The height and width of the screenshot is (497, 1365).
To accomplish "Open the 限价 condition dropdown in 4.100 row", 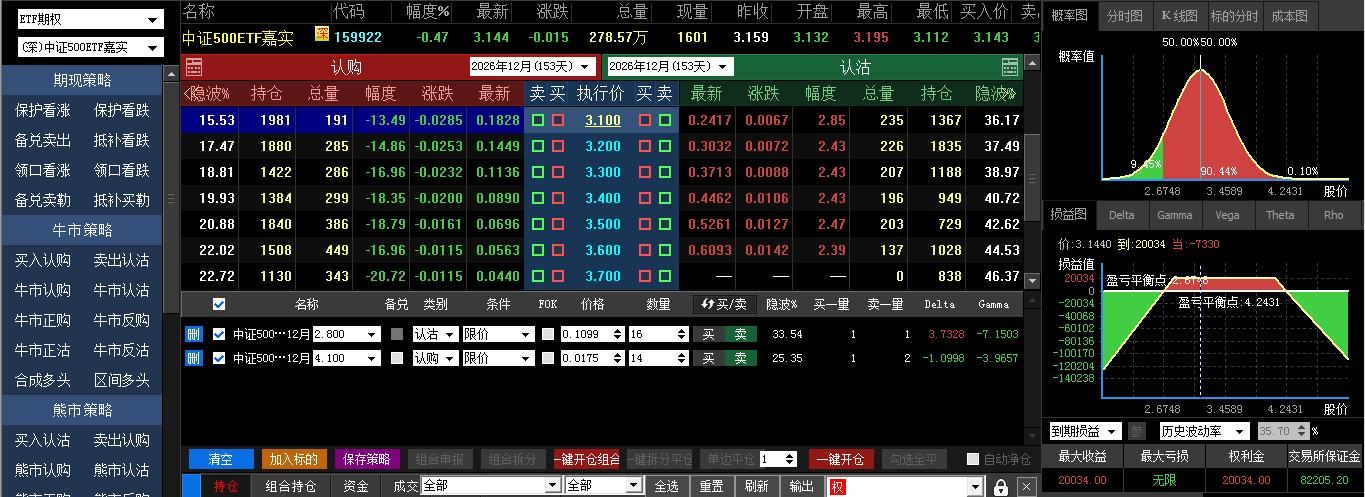I will (x=498, y=357).
